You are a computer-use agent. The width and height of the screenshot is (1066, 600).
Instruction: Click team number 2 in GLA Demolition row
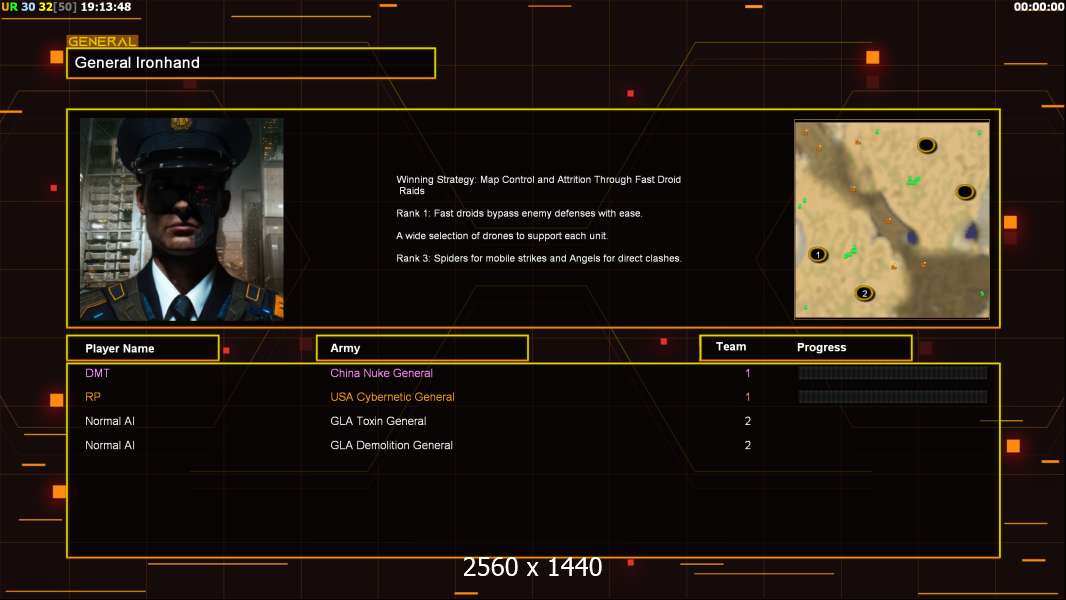point(748,445)
